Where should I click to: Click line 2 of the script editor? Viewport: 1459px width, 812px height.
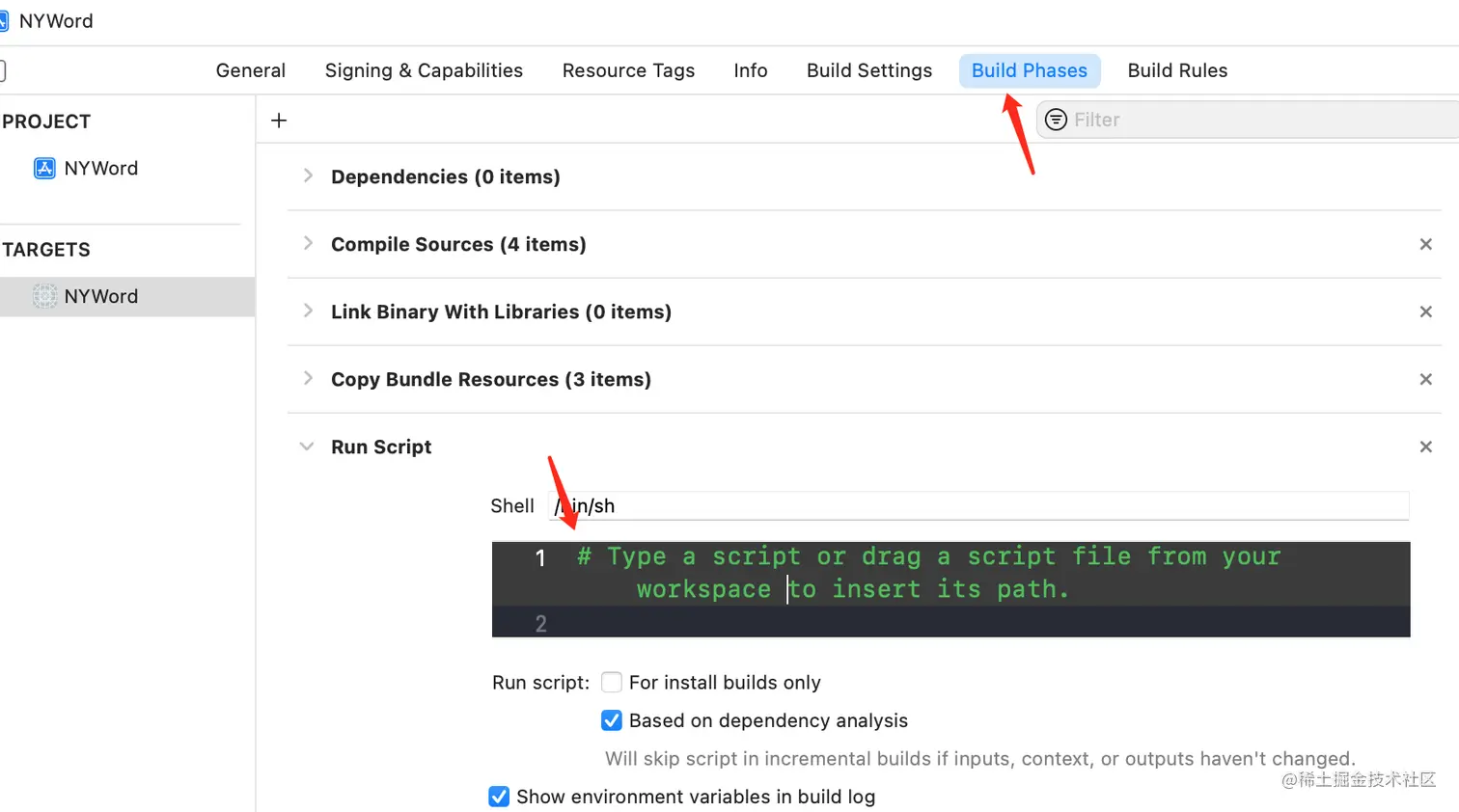coord(950,622)
